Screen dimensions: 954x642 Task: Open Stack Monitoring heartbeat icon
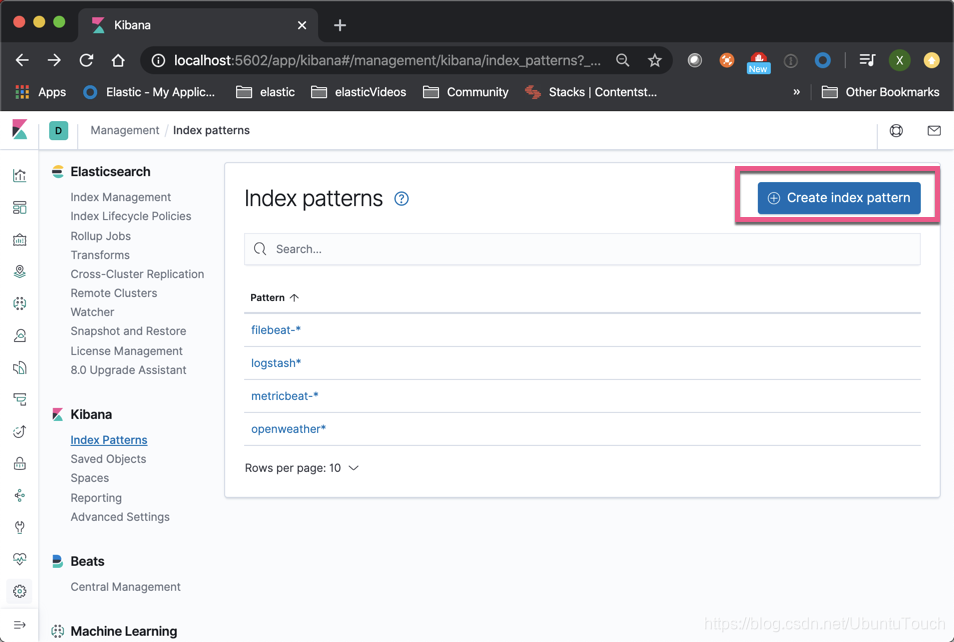(x=19, y=559)
